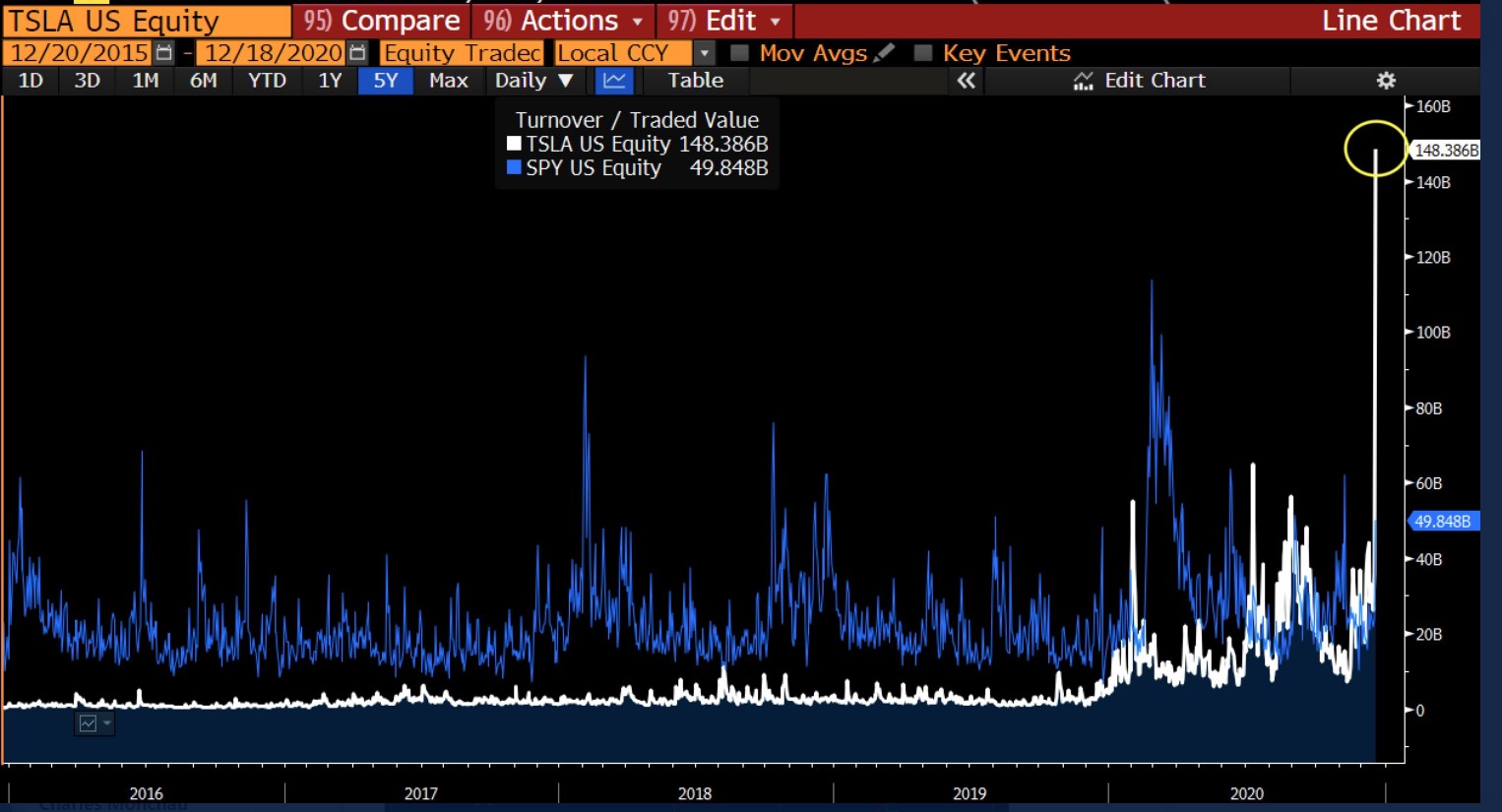Click the Mov Avgs pencil edit icon

(884, 53)
